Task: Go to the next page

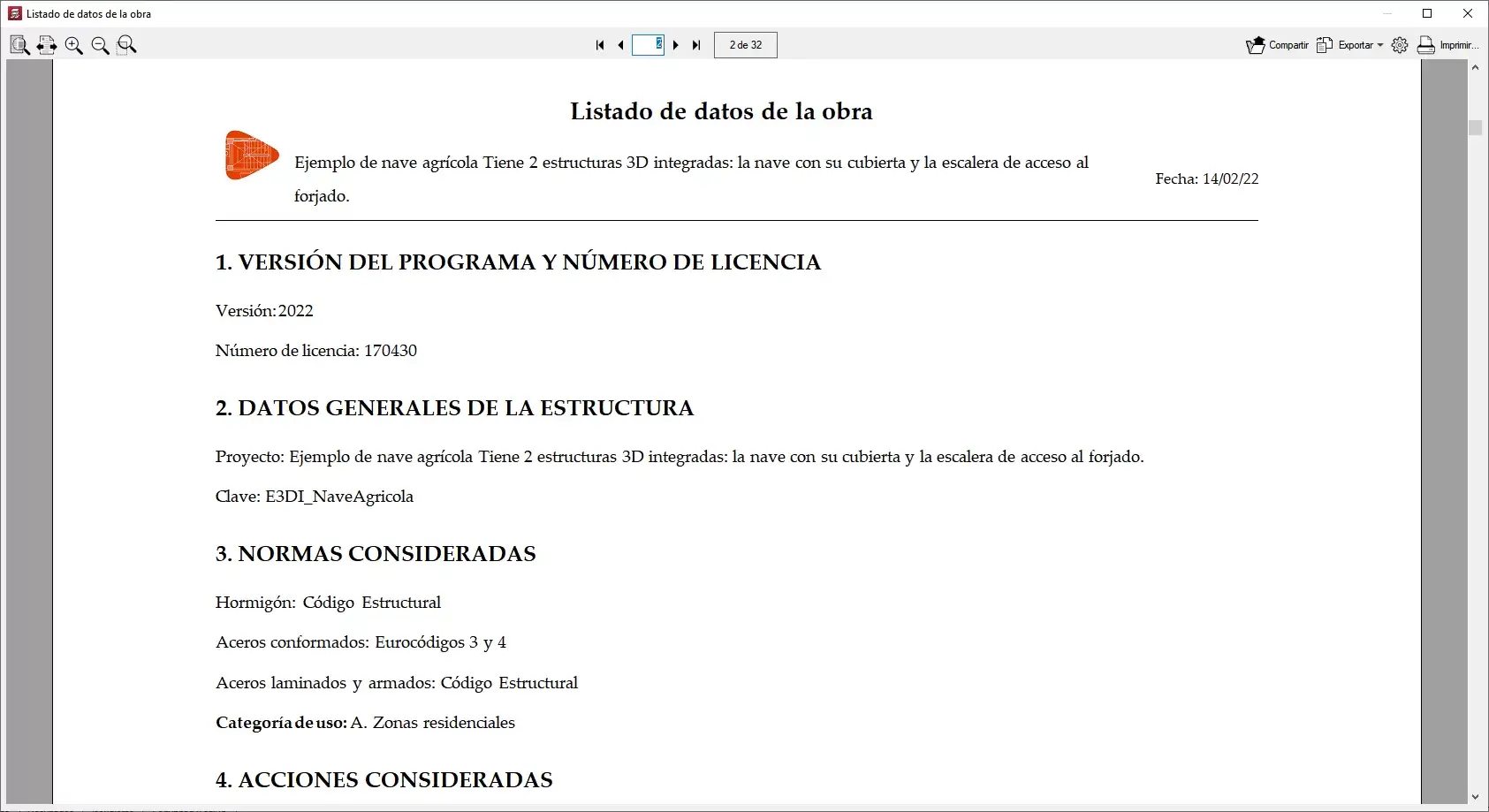Action: (x=676, y=45)
